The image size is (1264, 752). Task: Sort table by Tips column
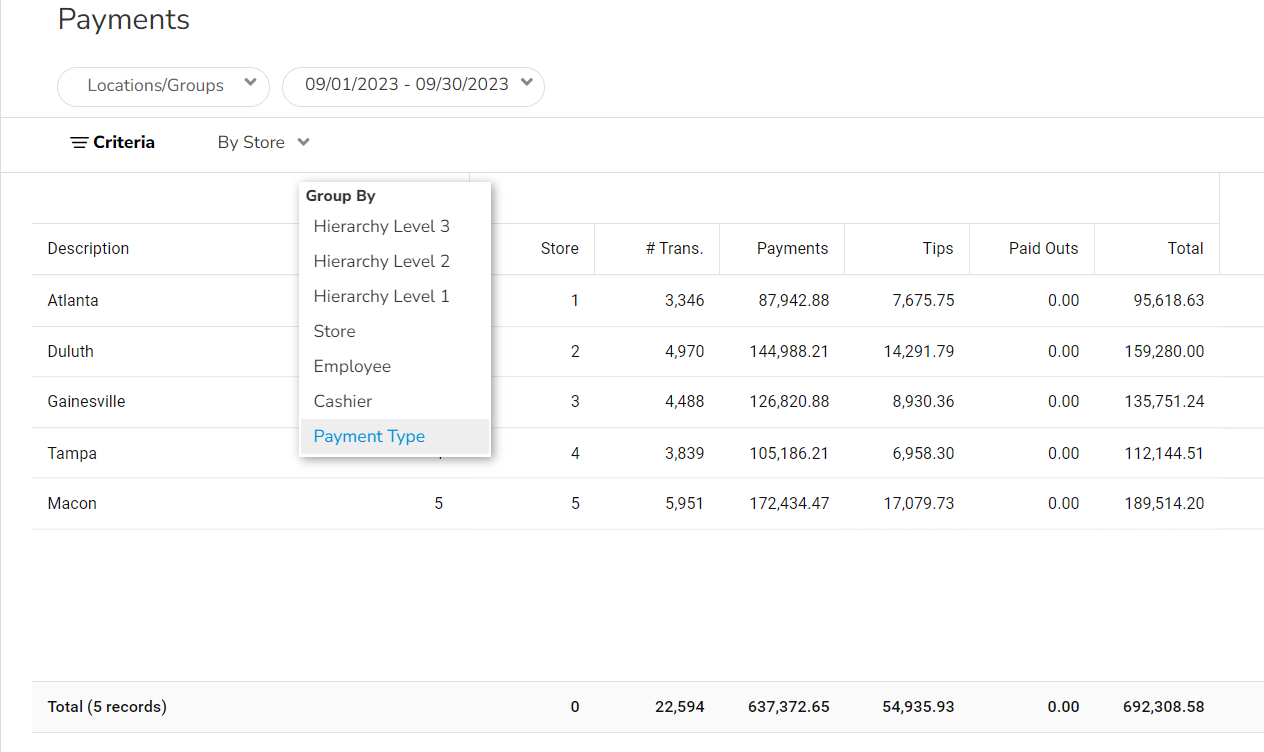tap(937, 249)
